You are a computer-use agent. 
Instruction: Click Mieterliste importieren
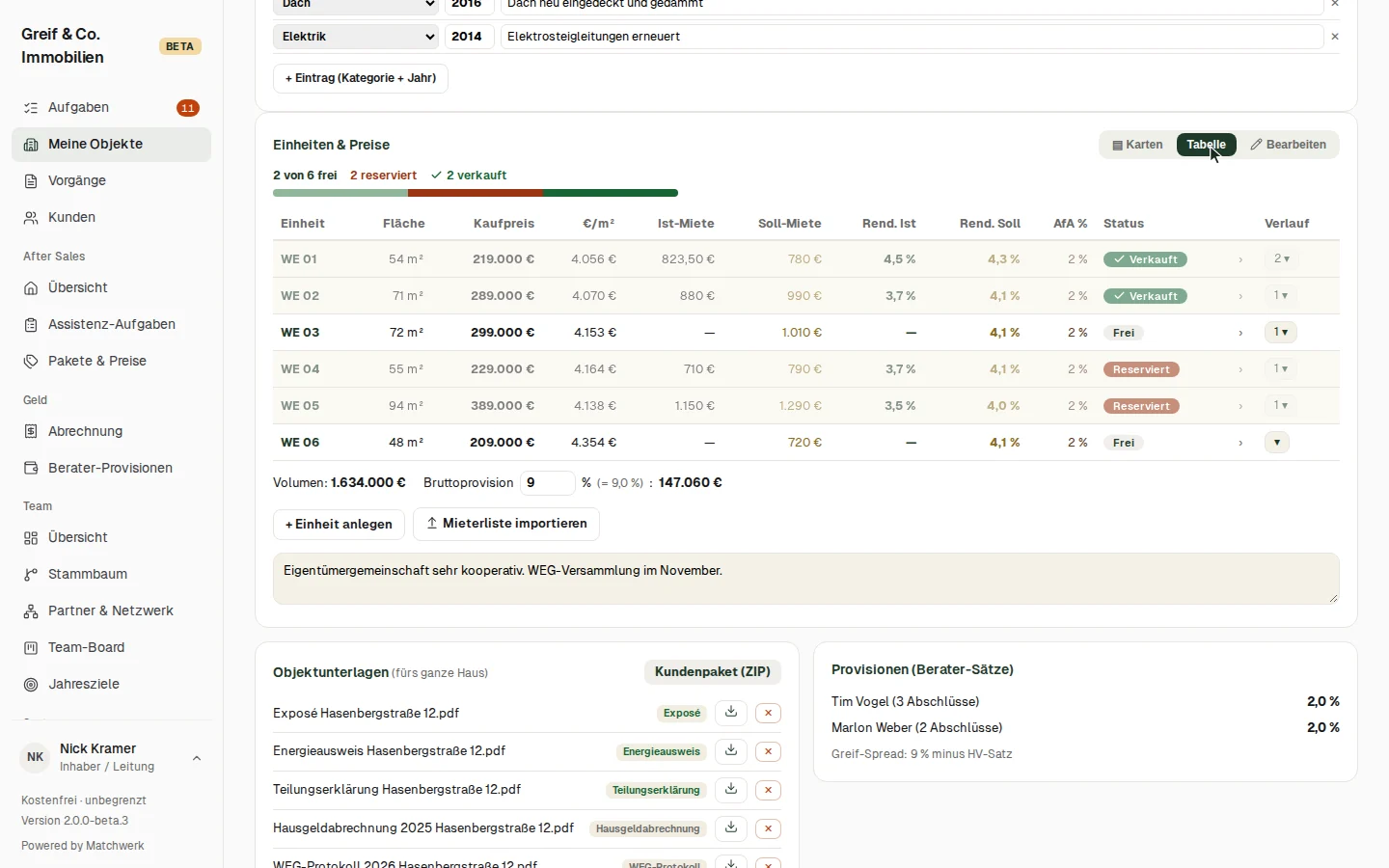506,524
